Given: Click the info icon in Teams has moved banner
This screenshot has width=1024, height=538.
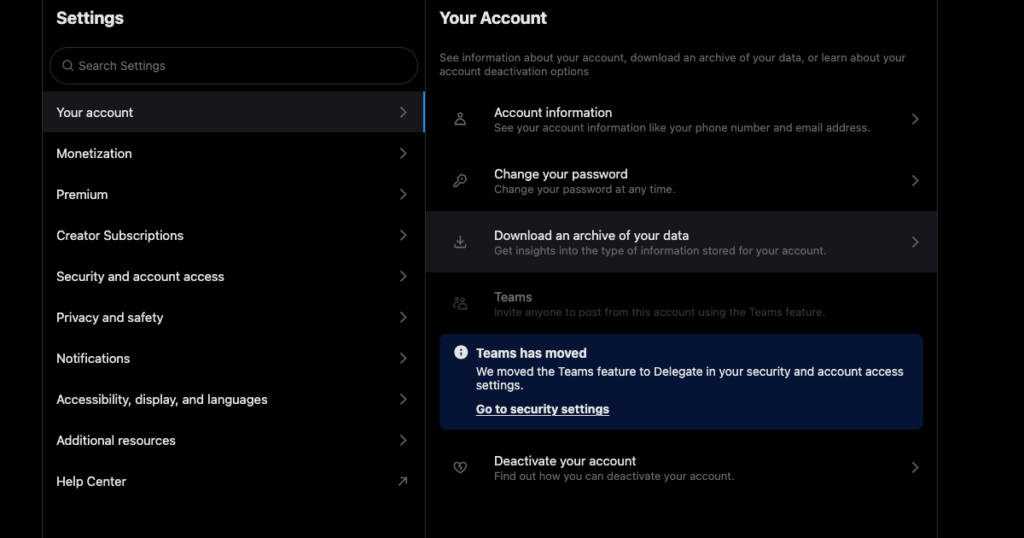Looking at the screenshot, I should [x=461, y=353].
